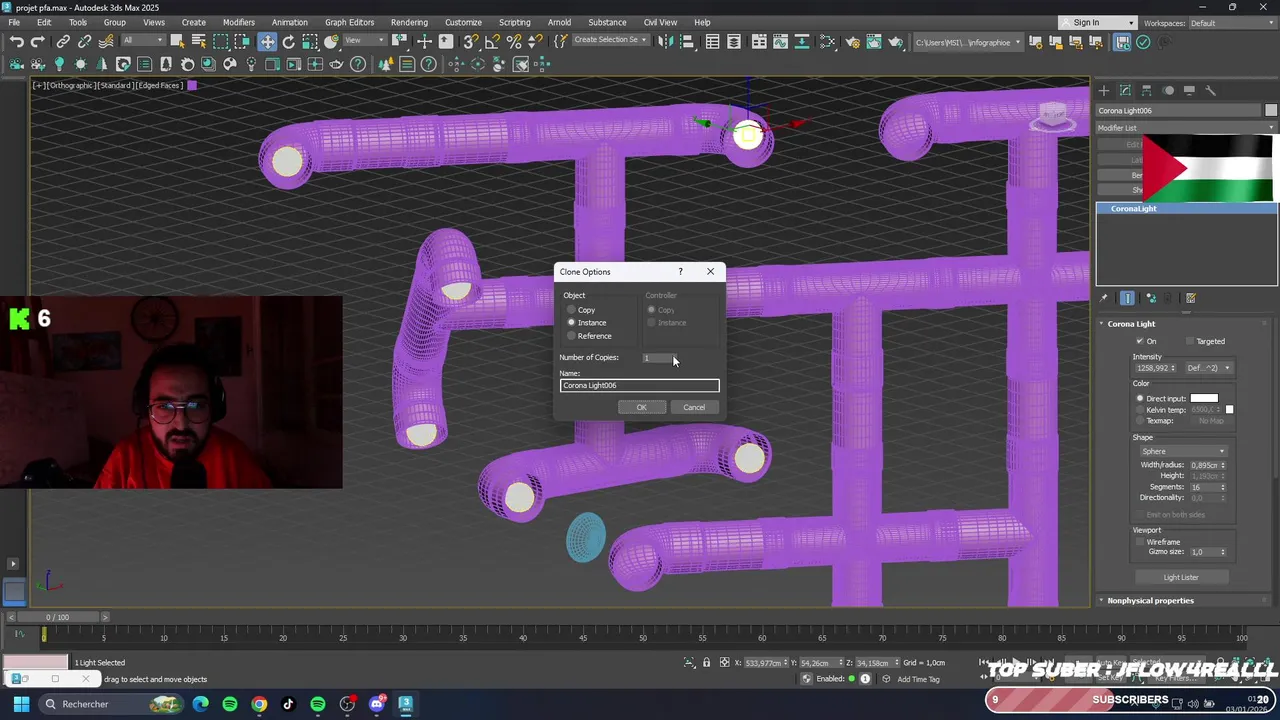Select the Link tool icon

point(63,42)
